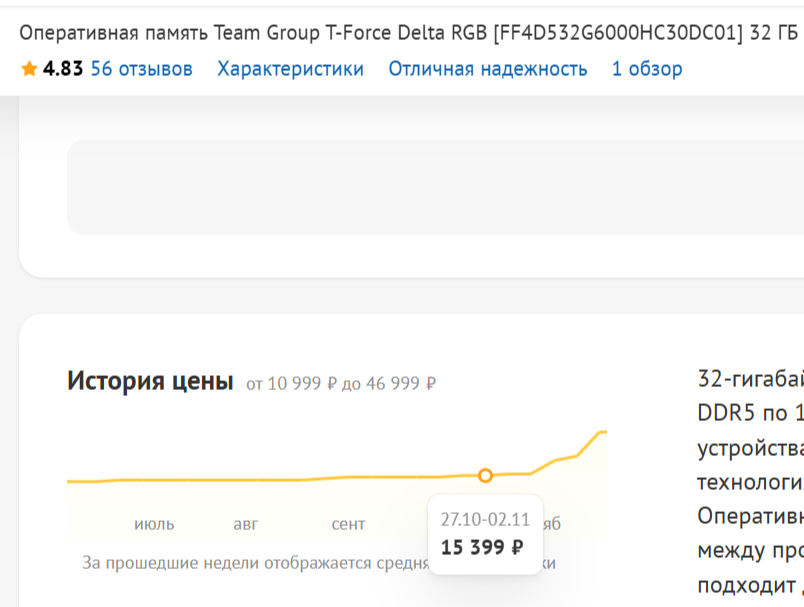This screenshot has height=607, width=804.
Task: Click the История цены heading
Action: [150, 381]
